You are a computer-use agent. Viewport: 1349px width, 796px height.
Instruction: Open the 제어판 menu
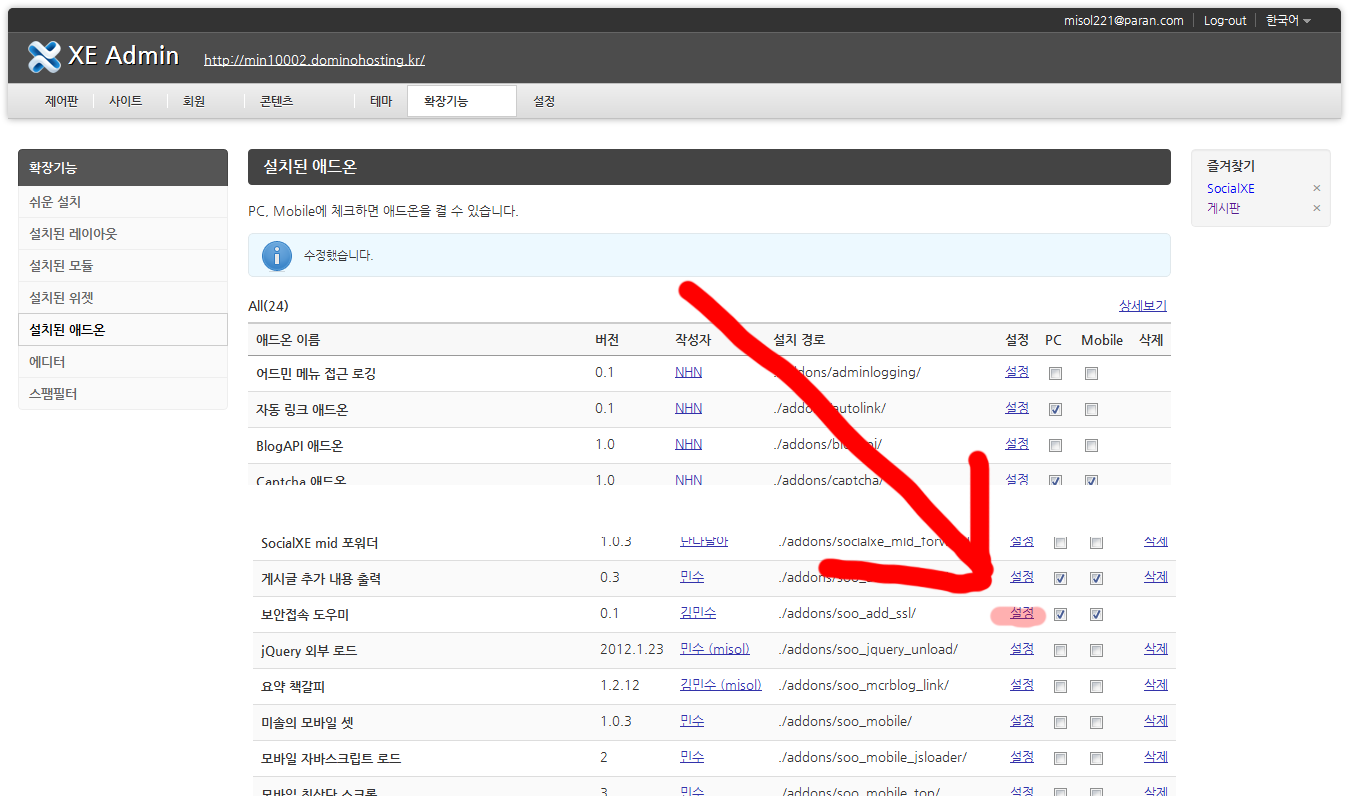pos(61,101)
